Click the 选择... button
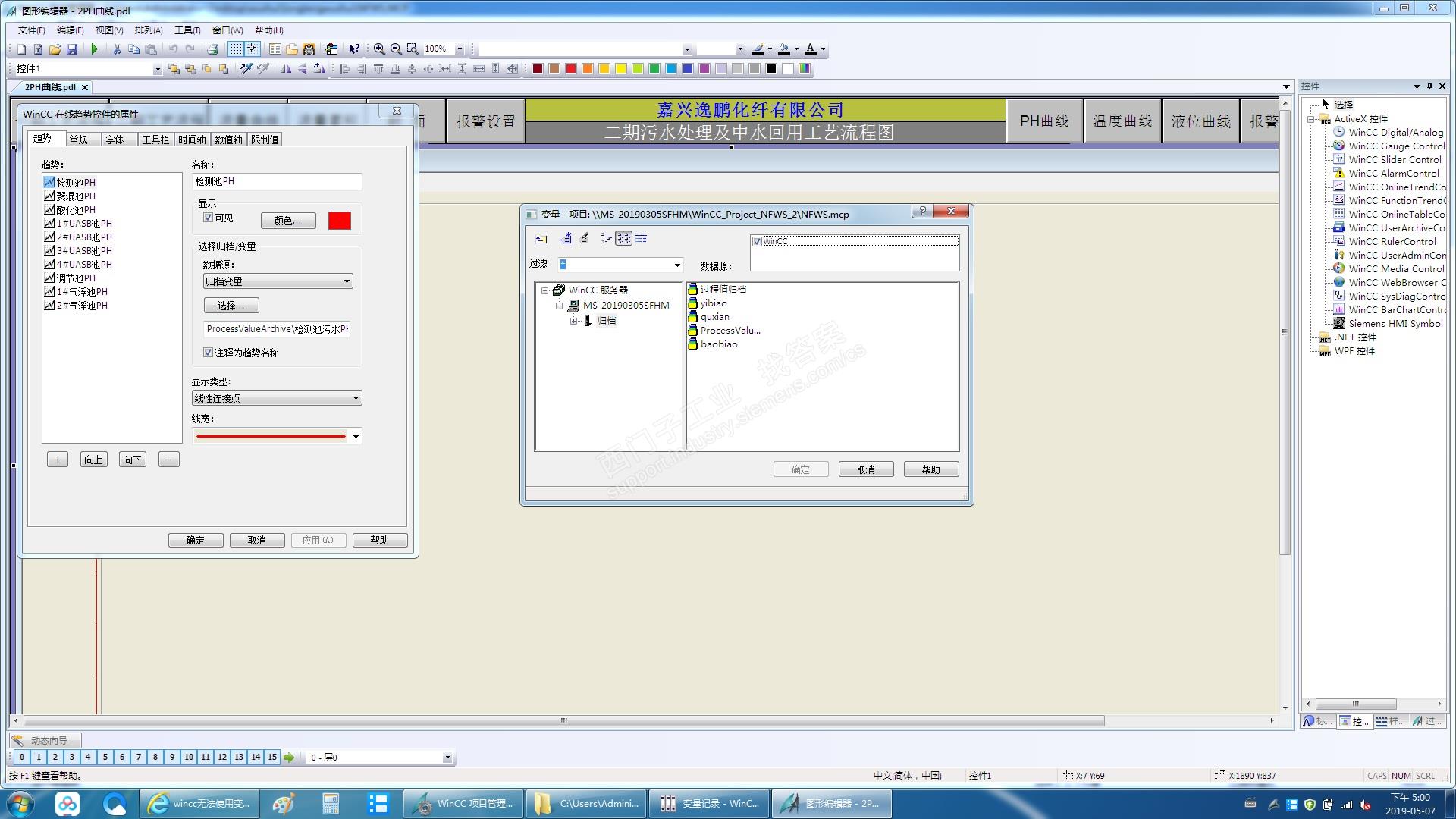The width and height of the screenshot is (1456, 819). click(x=231, y=306)
